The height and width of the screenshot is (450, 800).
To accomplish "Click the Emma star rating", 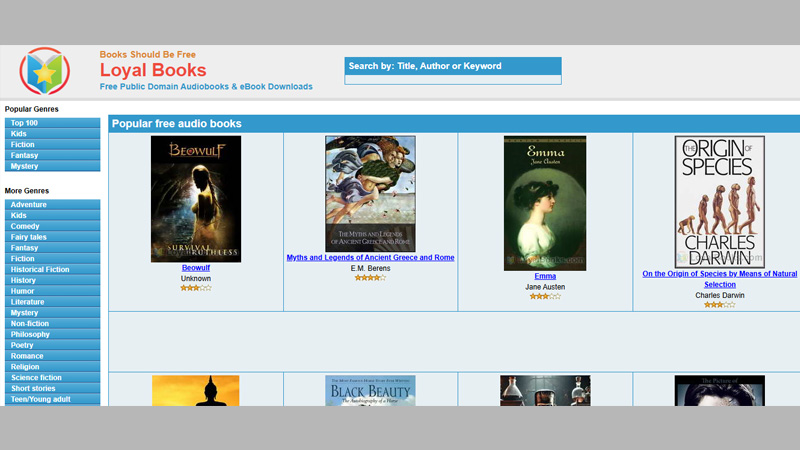I will click(545, 296).
